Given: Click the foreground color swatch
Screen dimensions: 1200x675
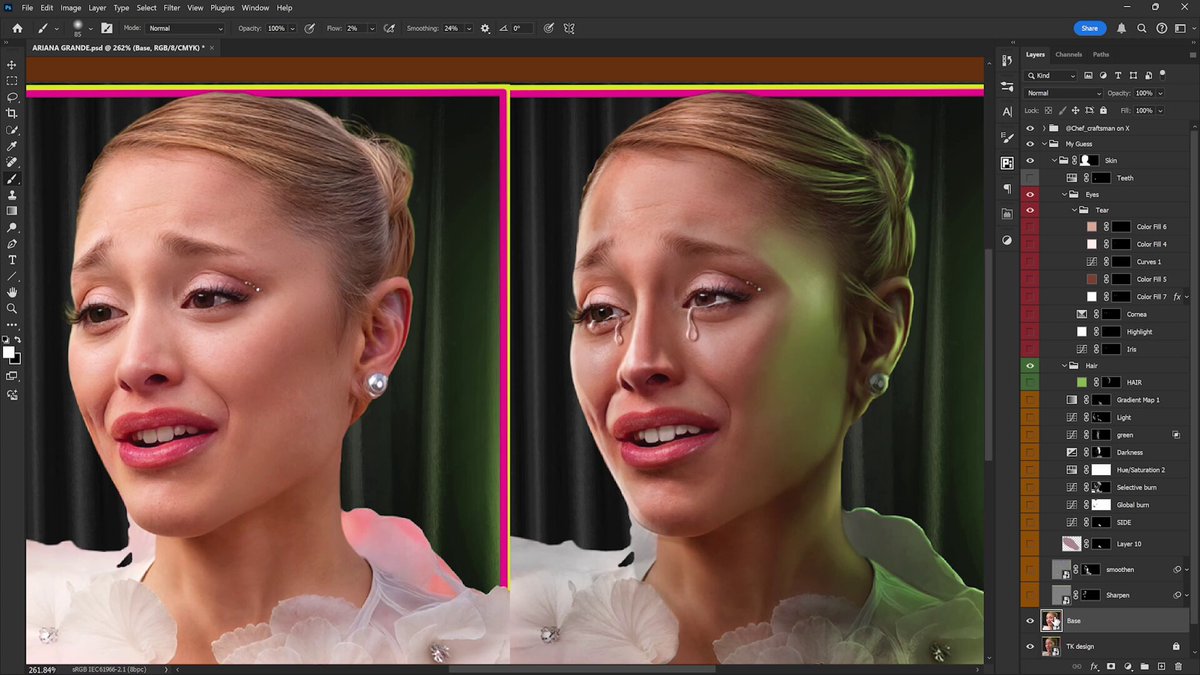Looking at the screenshot, I should (9, 352).
